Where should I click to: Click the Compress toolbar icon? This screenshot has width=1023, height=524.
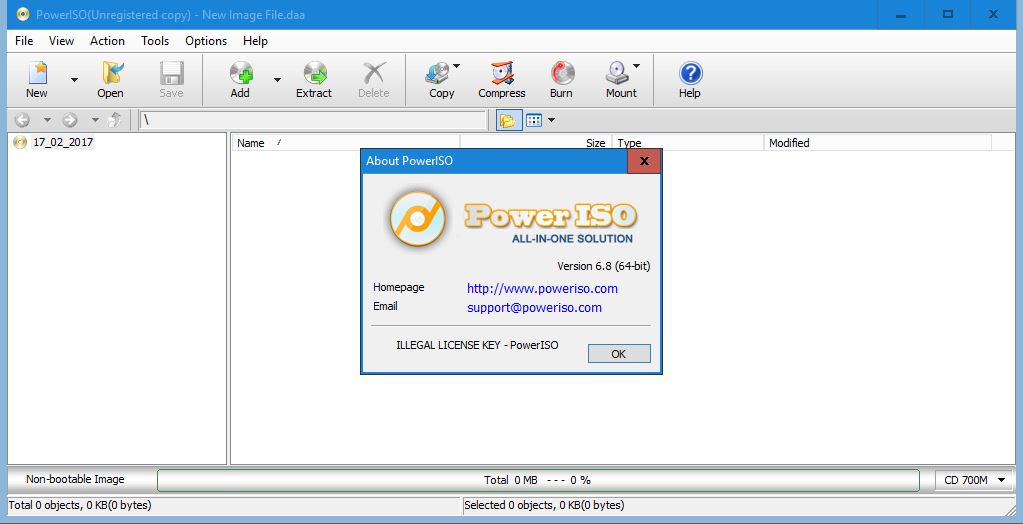[x=502, y=79]
